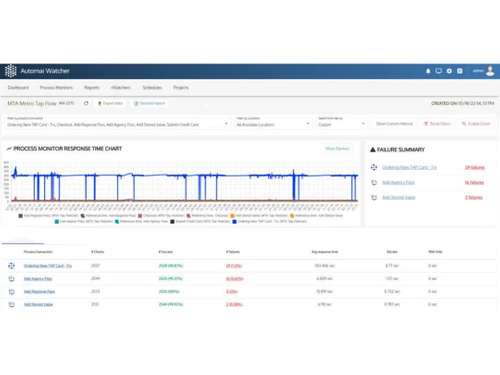
Task: Sort by # Checks column header
Action: point(97,252)
